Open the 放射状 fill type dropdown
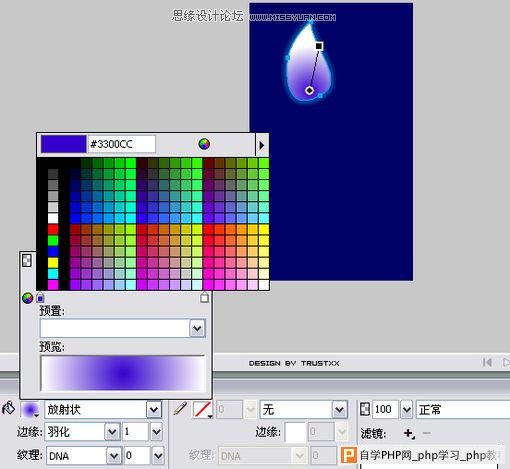Screen dimensions: 510x469 tap(154, 409)
